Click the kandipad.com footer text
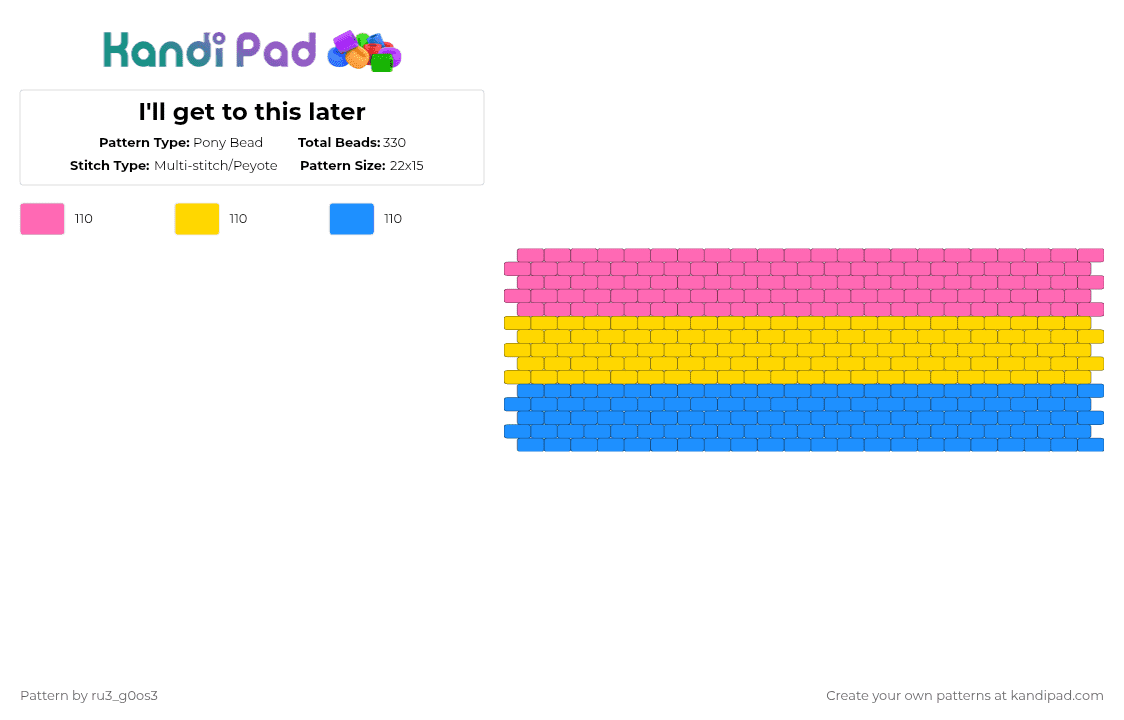The height and width of the screenshot is (720, 1124). coord(964,695)
